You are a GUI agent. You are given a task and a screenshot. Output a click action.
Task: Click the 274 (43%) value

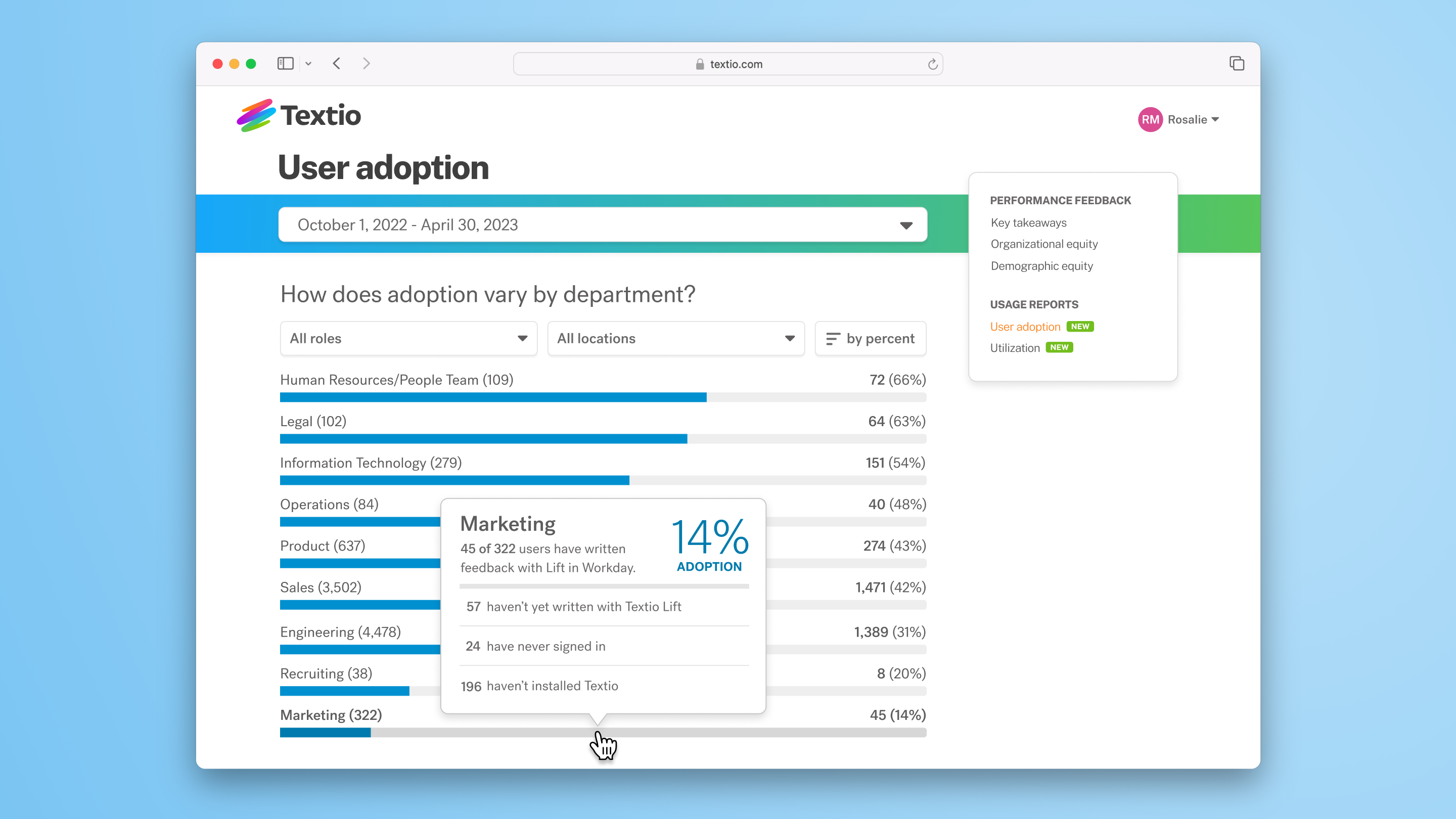894,546
